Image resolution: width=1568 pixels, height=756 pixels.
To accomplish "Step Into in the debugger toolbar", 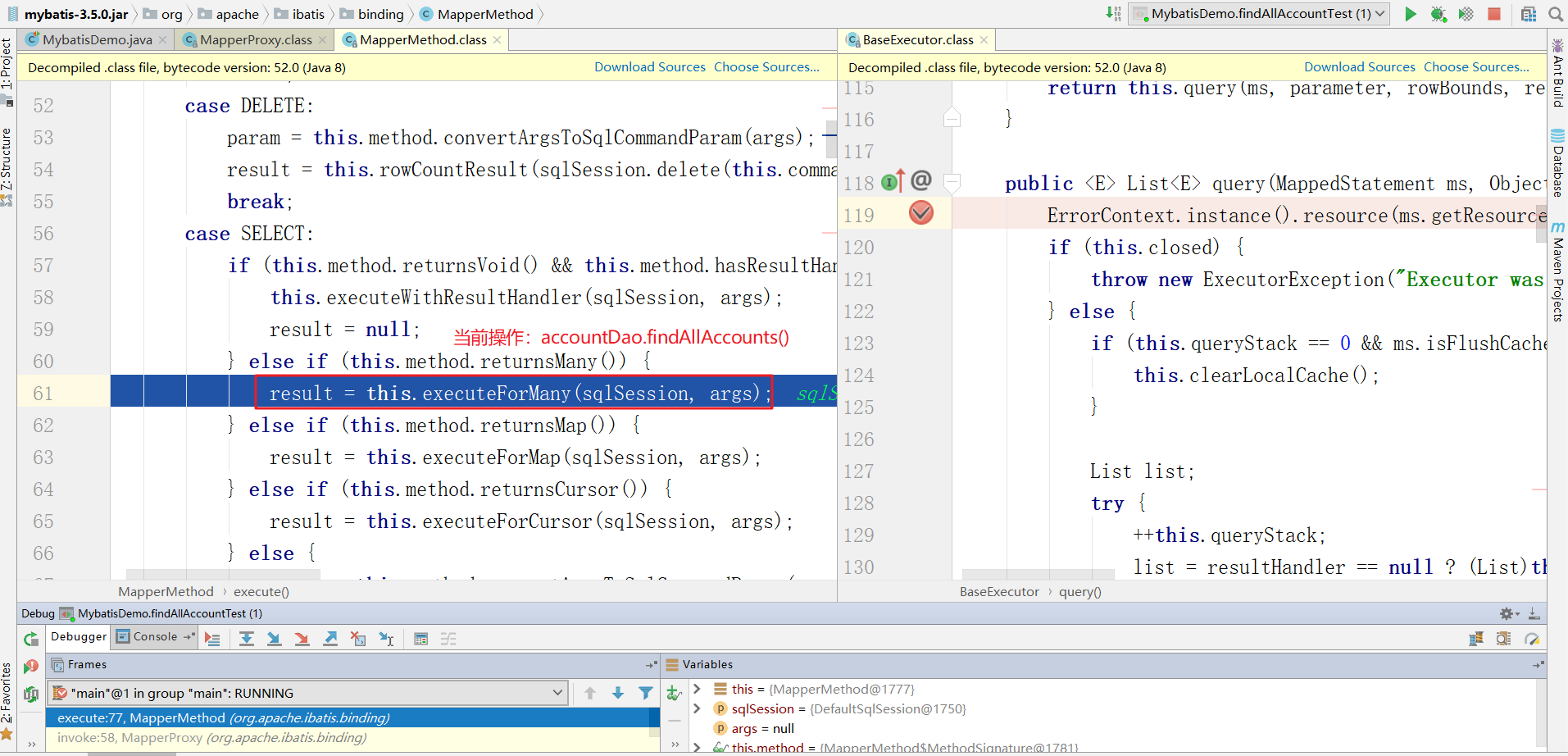I will [x=274, y=640].
